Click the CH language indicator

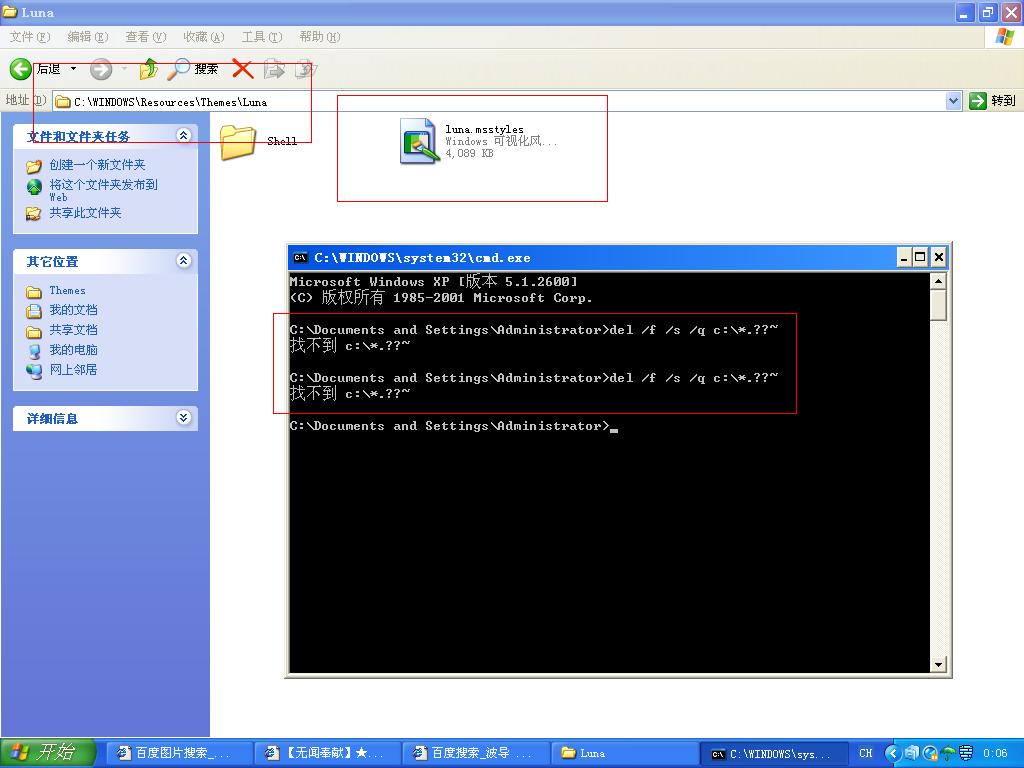[866, 753]
